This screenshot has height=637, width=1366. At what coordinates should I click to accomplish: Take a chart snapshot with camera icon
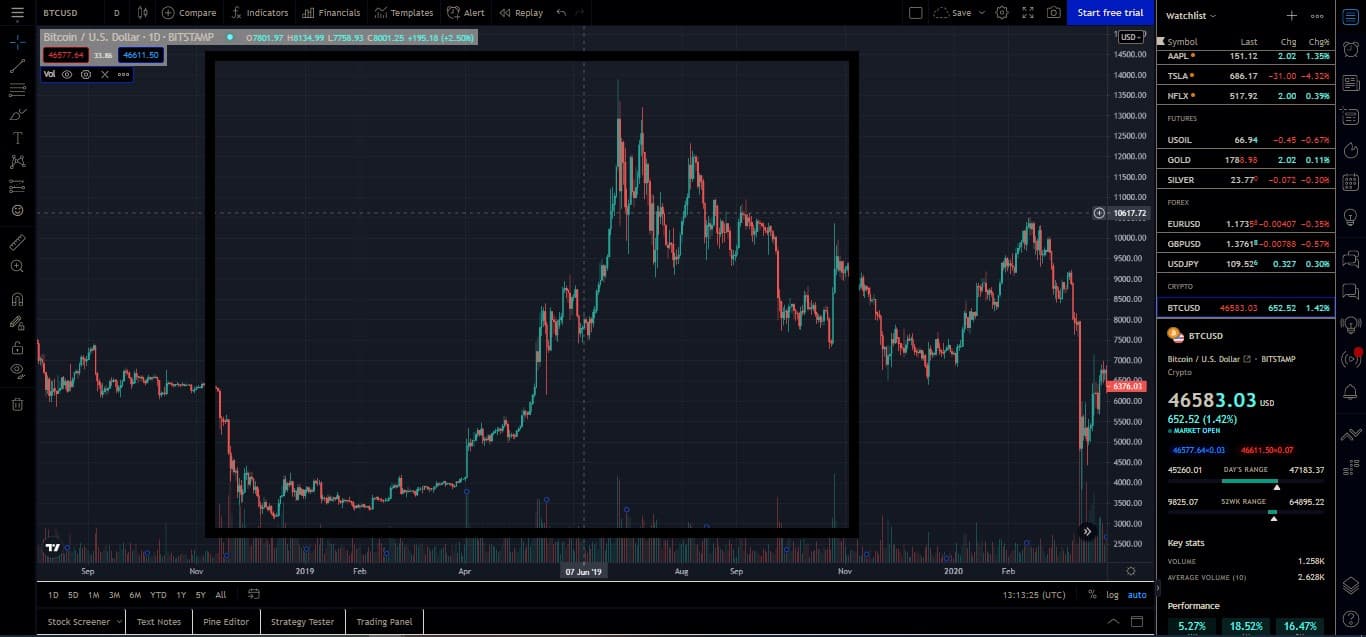tap(1053, 13)
